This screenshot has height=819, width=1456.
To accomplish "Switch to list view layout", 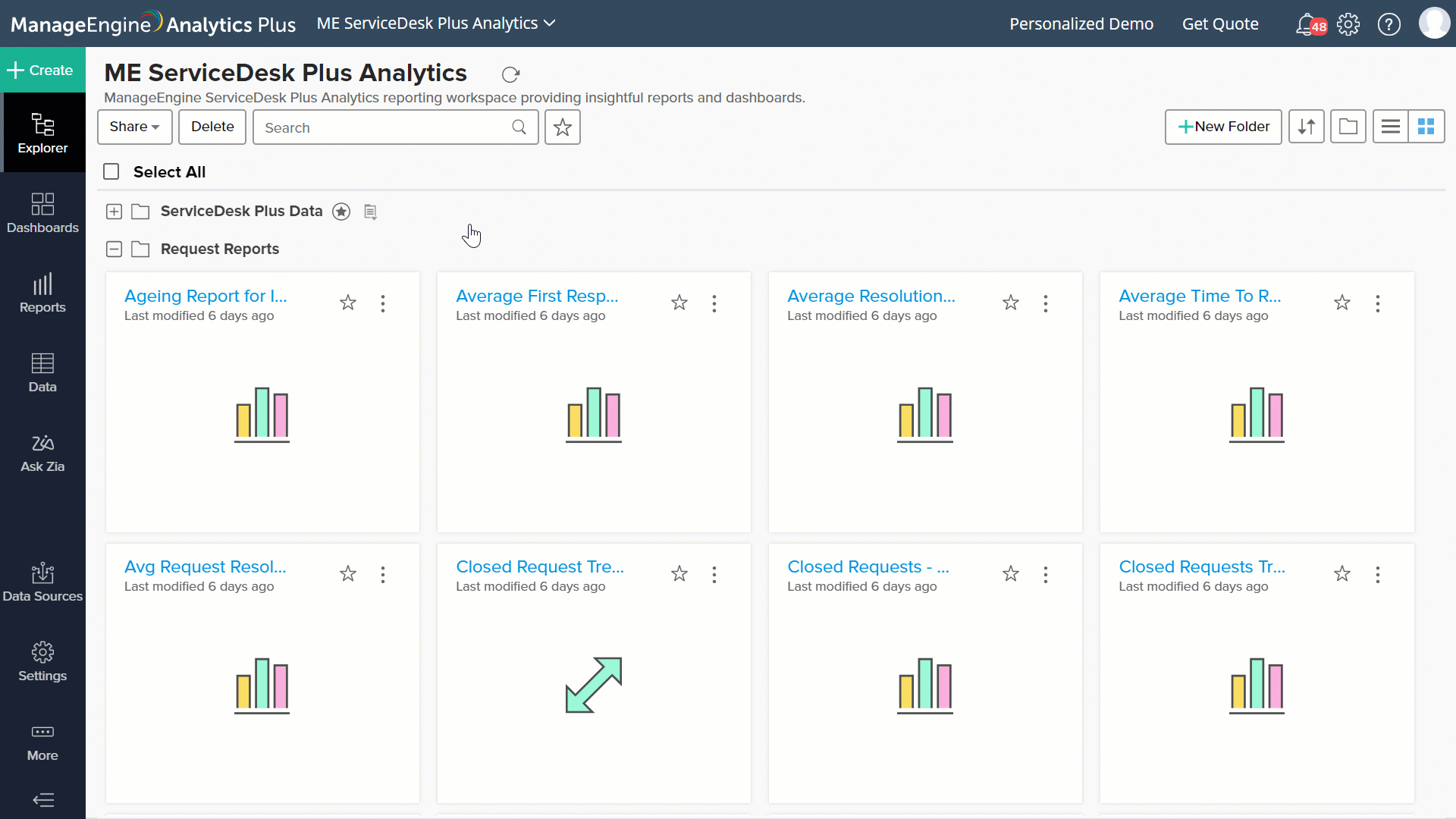I will coord(1390,127).
